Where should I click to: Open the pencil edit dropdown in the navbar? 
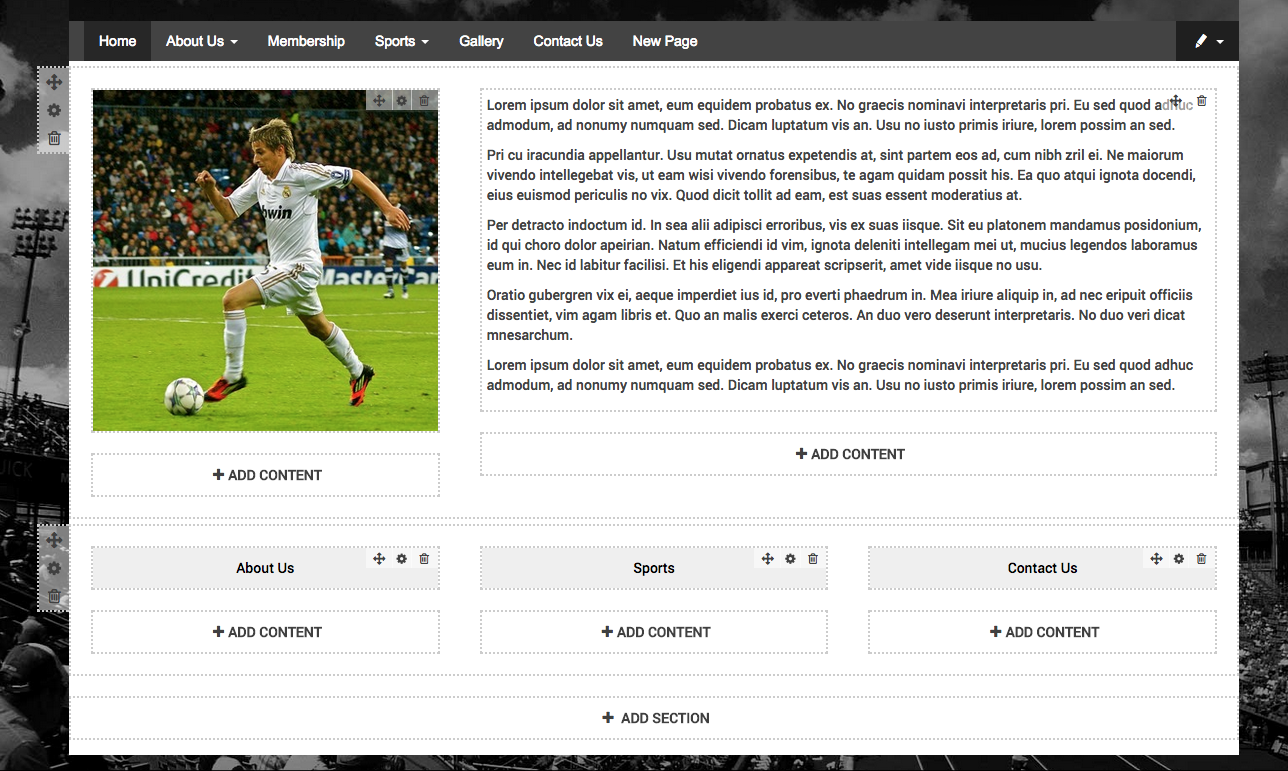click(1208, 41)
